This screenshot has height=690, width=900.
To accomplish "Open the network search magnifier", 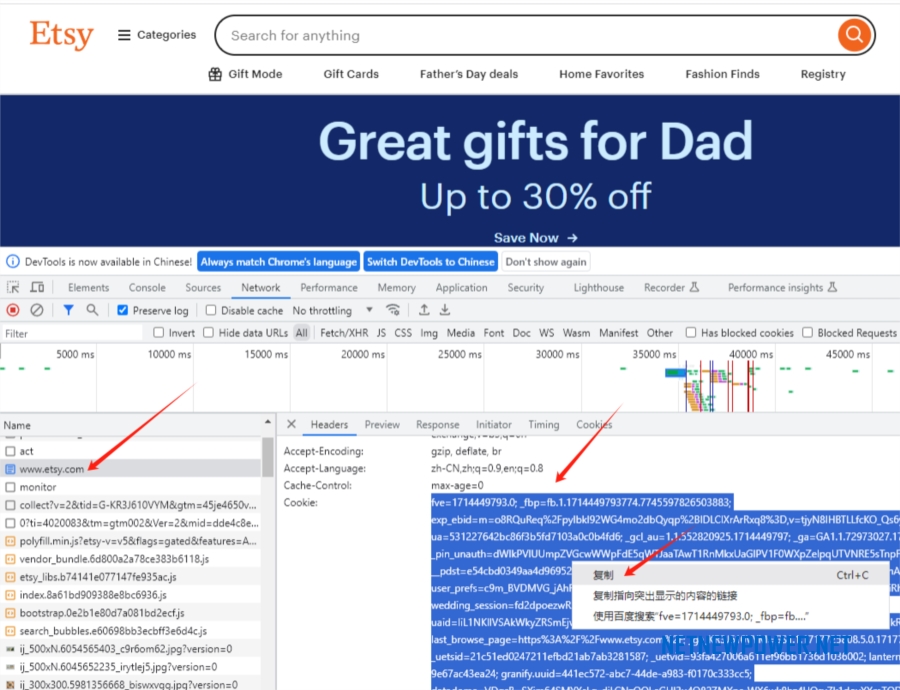I will point(92,311).
